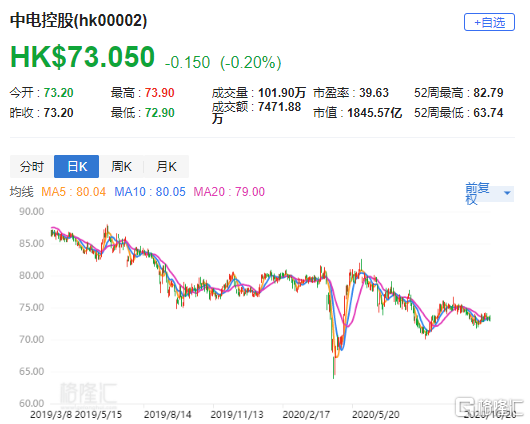
Task: Click the MA20 : 79.00 indicator
Action: tap(229, 192)
